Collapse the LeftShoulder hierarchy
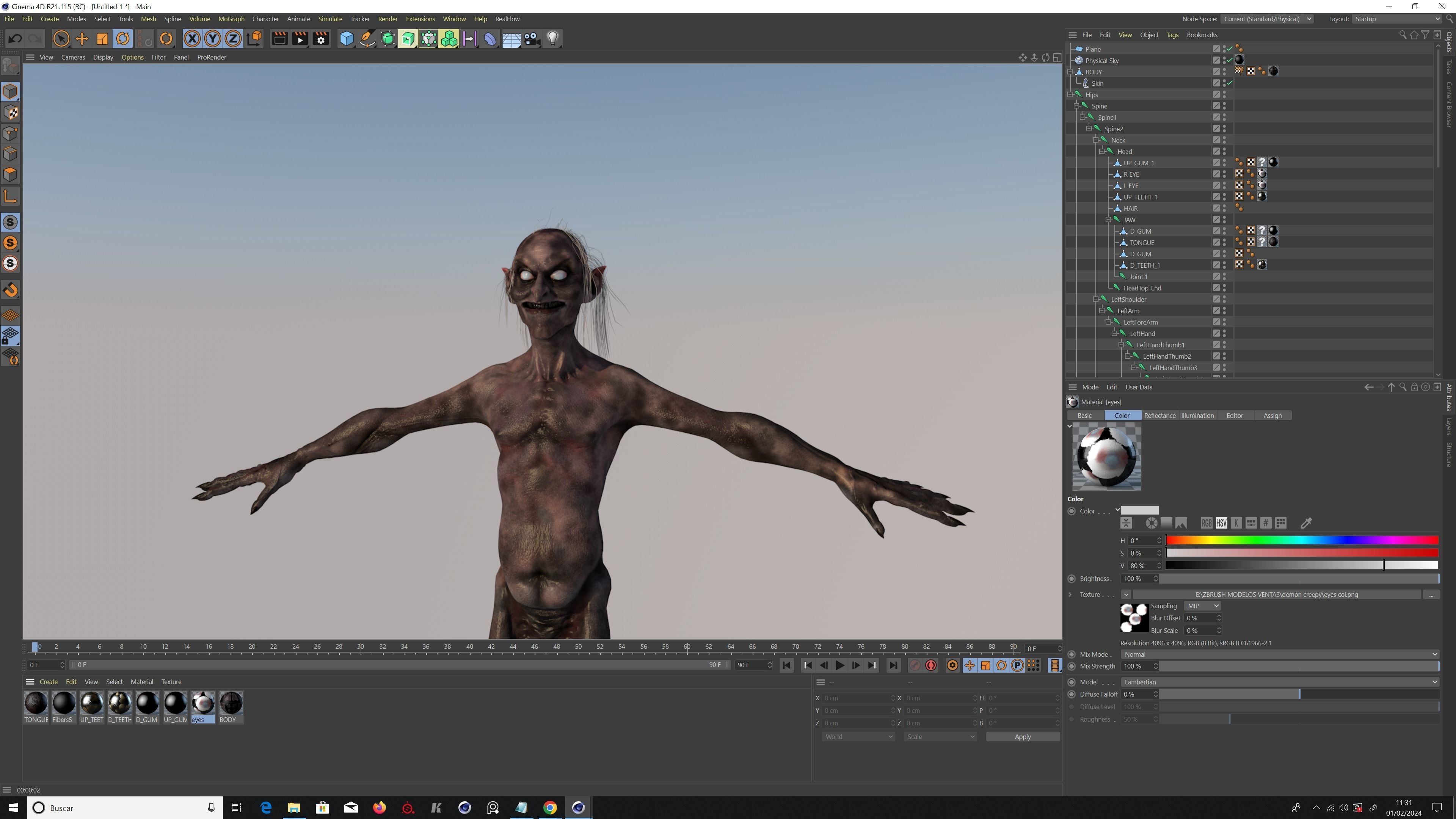The height and width of the screenshot is (819, 1456). [x=1095, y=299]
